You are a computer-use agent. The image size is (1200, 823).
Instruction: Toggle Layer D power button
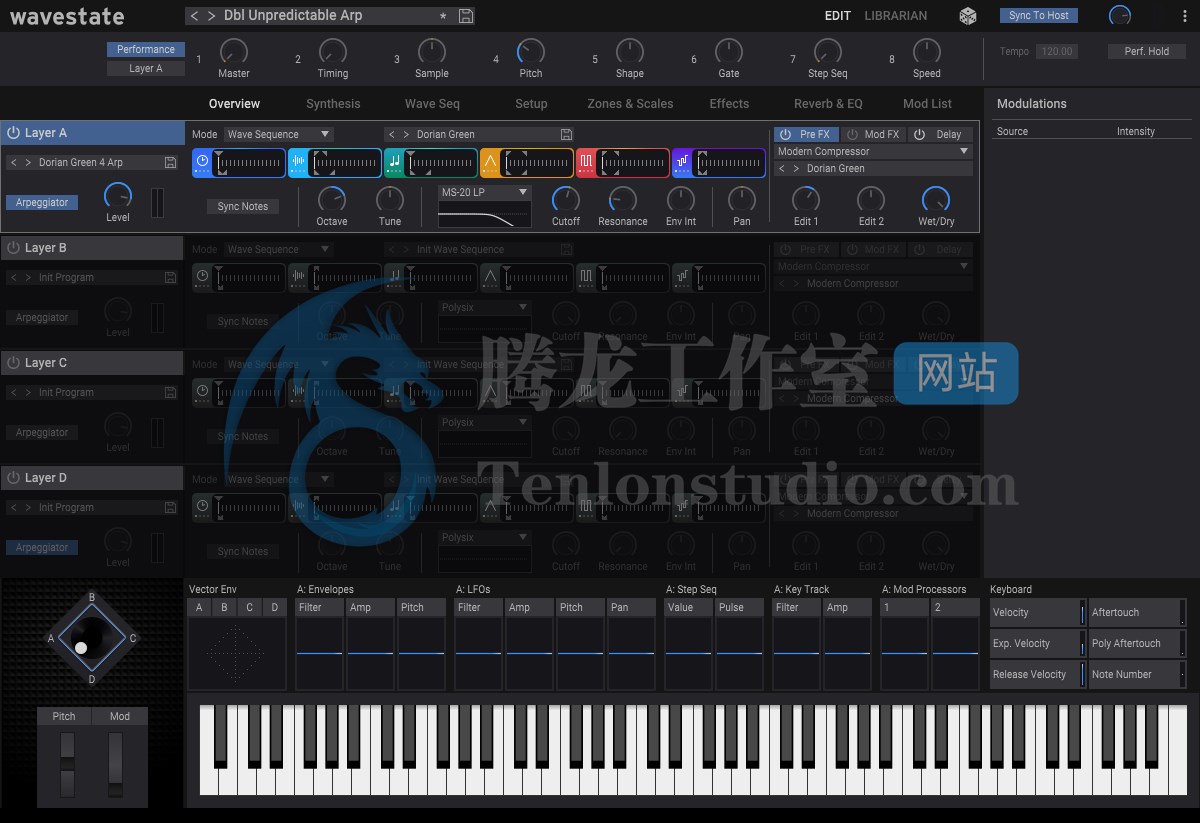14,478
